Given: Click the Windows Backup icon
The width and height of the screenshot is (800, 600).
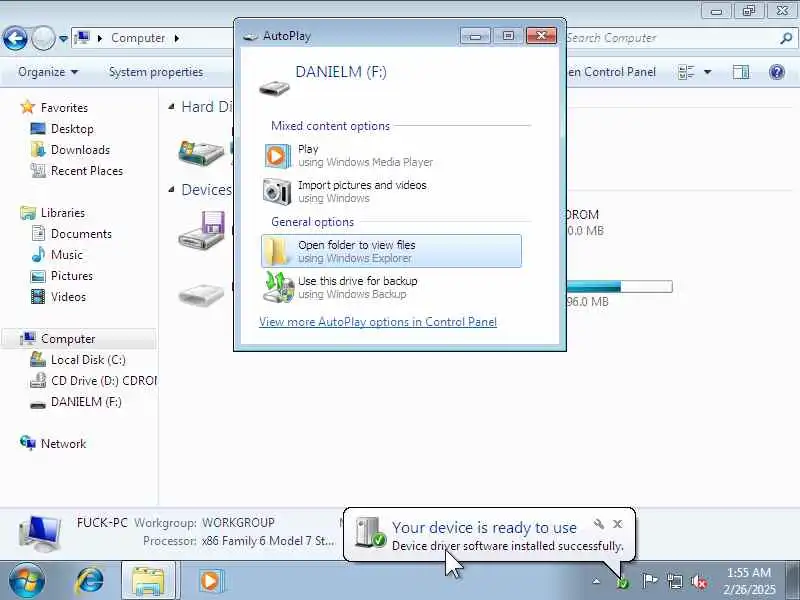Looking at the screenshot, I should (x=279, y=287).
